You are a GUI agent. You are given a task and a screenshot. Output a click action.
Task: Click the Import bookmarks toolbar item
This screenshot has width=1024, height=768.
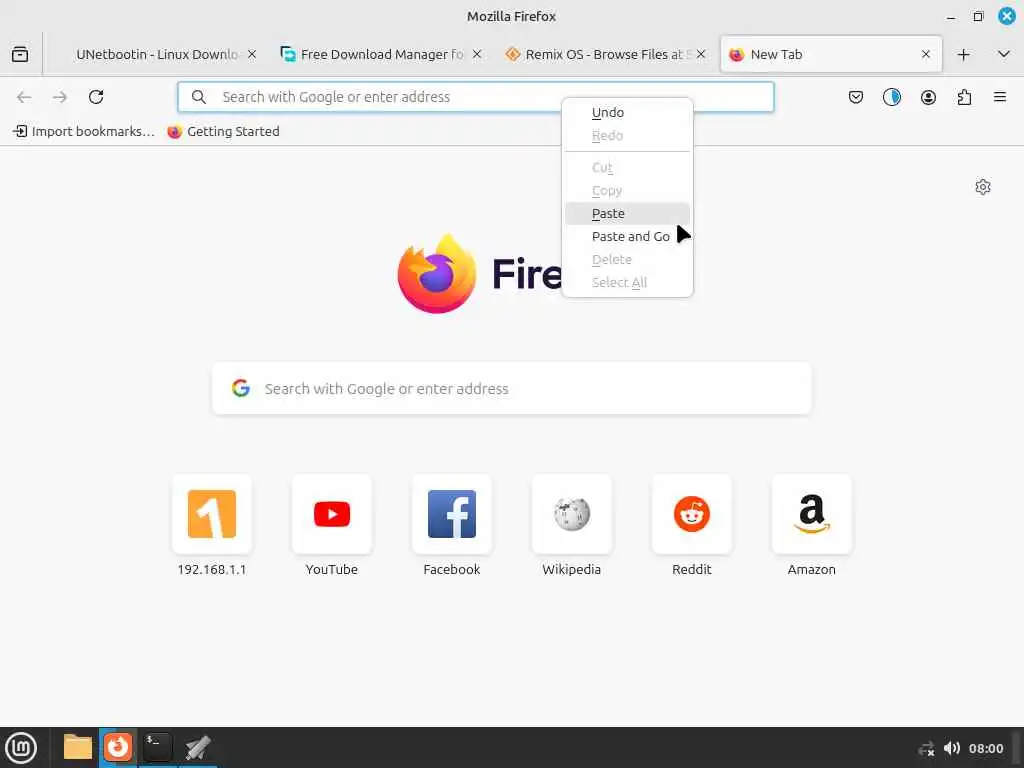pyautogui.click(x=84, y=131)
